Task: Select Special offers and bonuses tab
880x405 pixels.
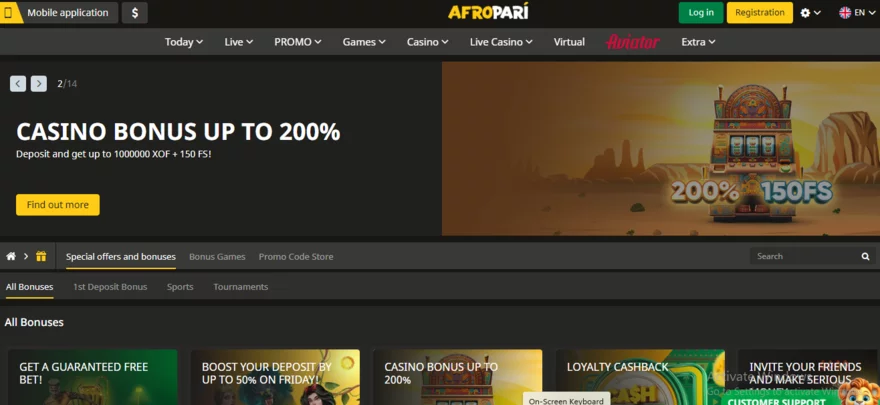Action: [x=121, y=256]
